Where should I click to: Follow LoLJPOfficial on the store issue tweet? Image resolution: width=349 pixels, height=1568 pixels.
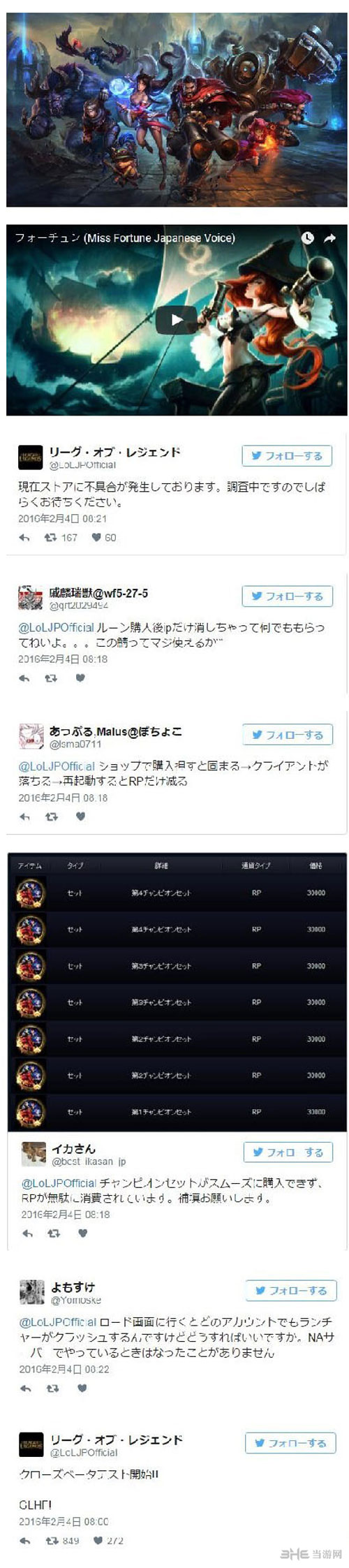pyautogui.click(x=287, y=455)
